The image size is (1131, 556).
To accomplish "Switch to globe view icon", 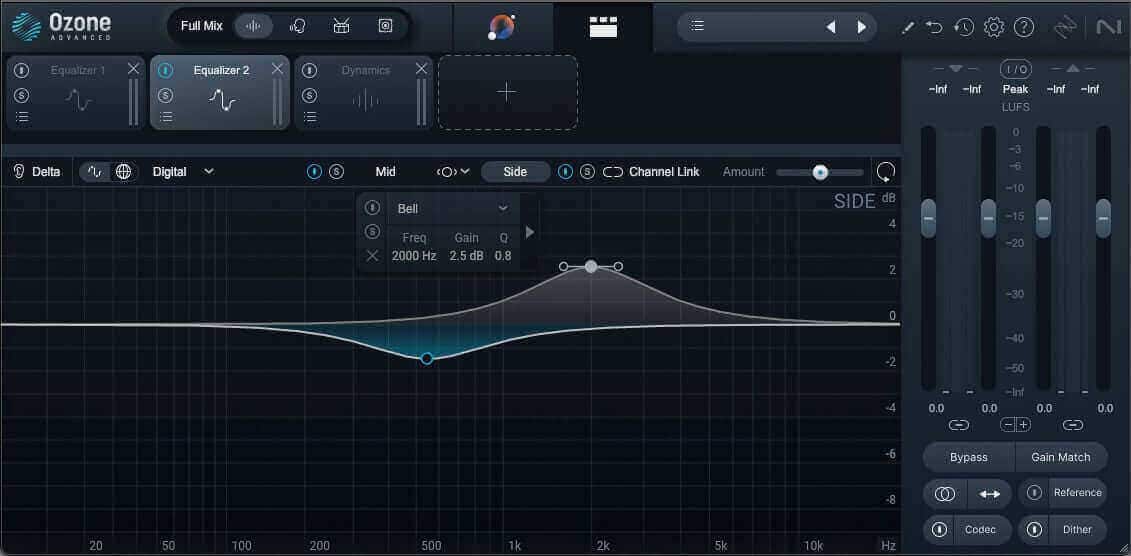I will tap(124, 172).
